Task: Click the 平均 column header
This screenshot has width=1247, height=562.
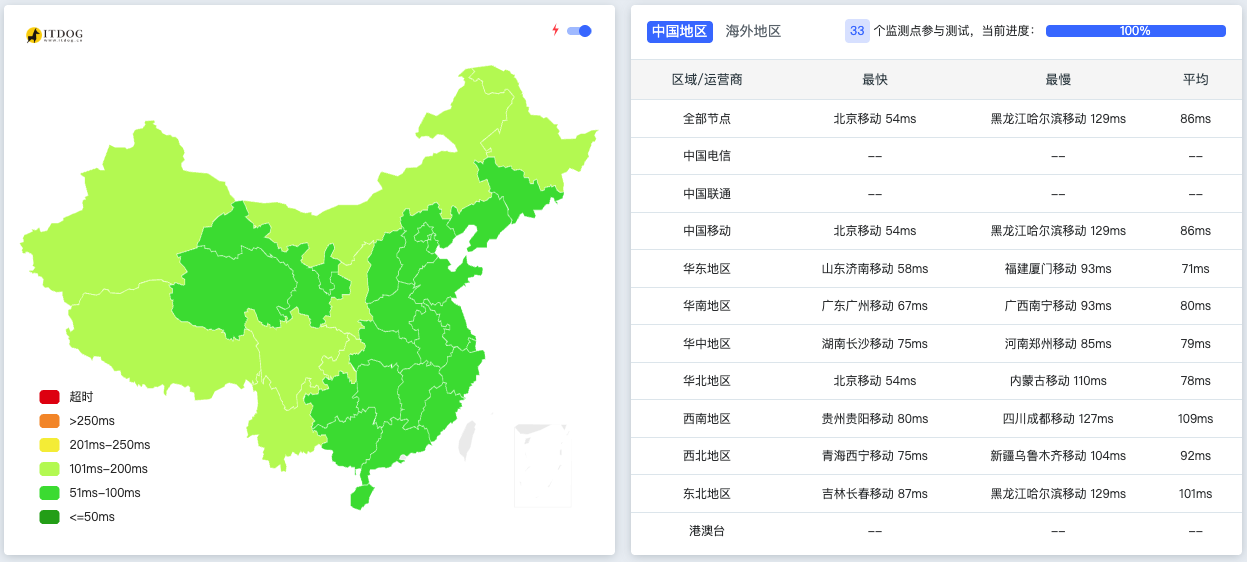Action: [x=1195, y=80]
